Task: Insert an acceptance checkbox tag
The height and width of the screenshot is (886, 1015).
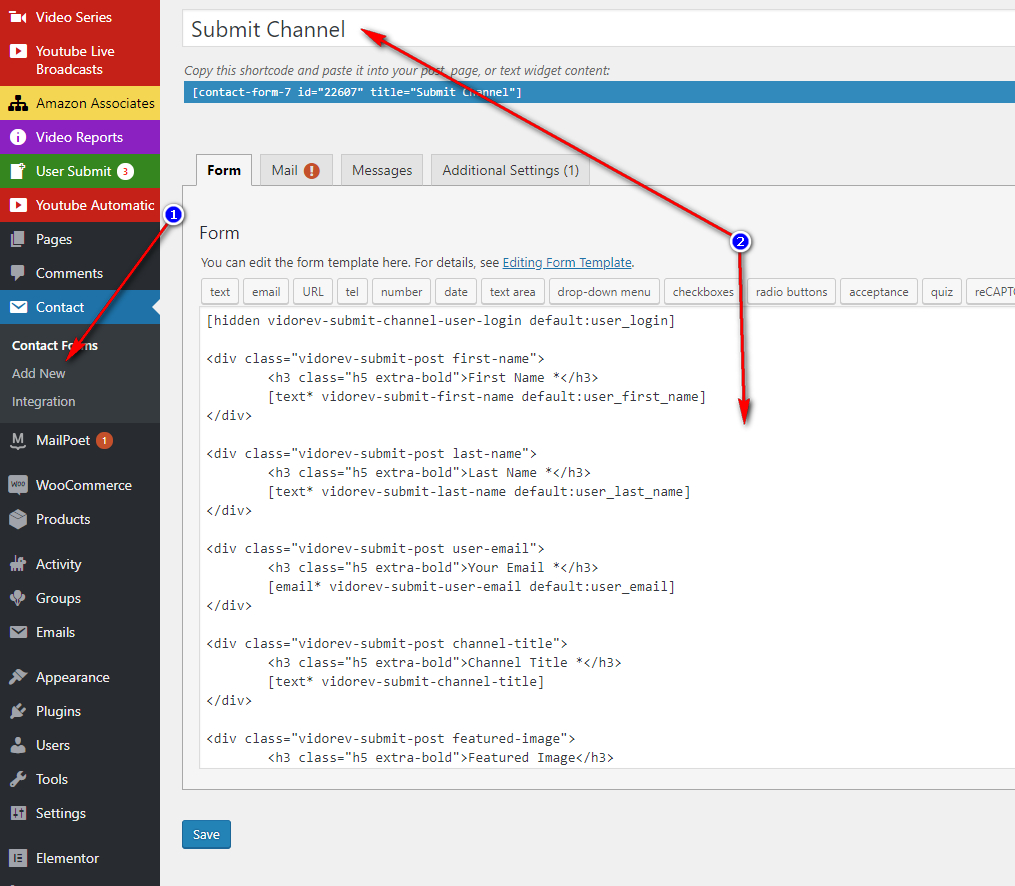Action: (x=878, y=292)
